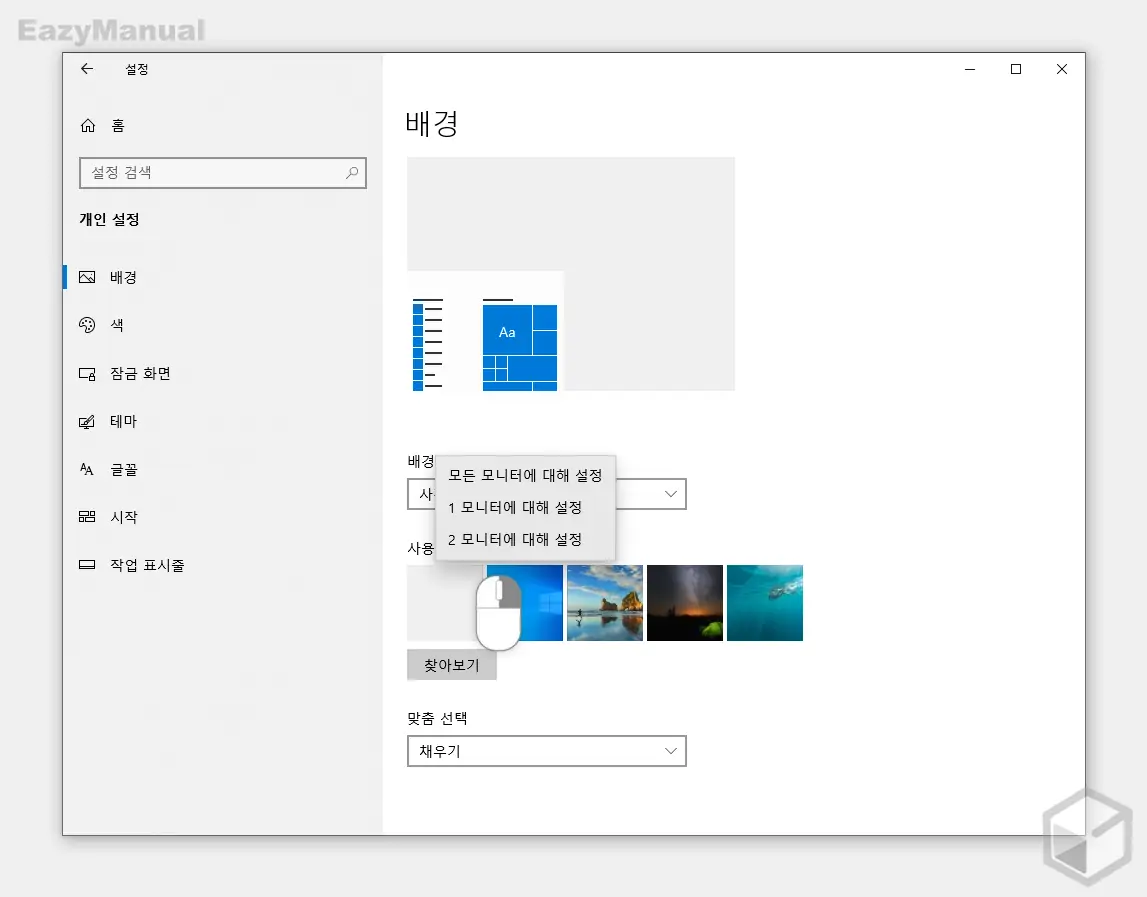Click the 홈 (Home) house icon
The height and width of the screenshot is (897, 1147).
tap(88, 124)
